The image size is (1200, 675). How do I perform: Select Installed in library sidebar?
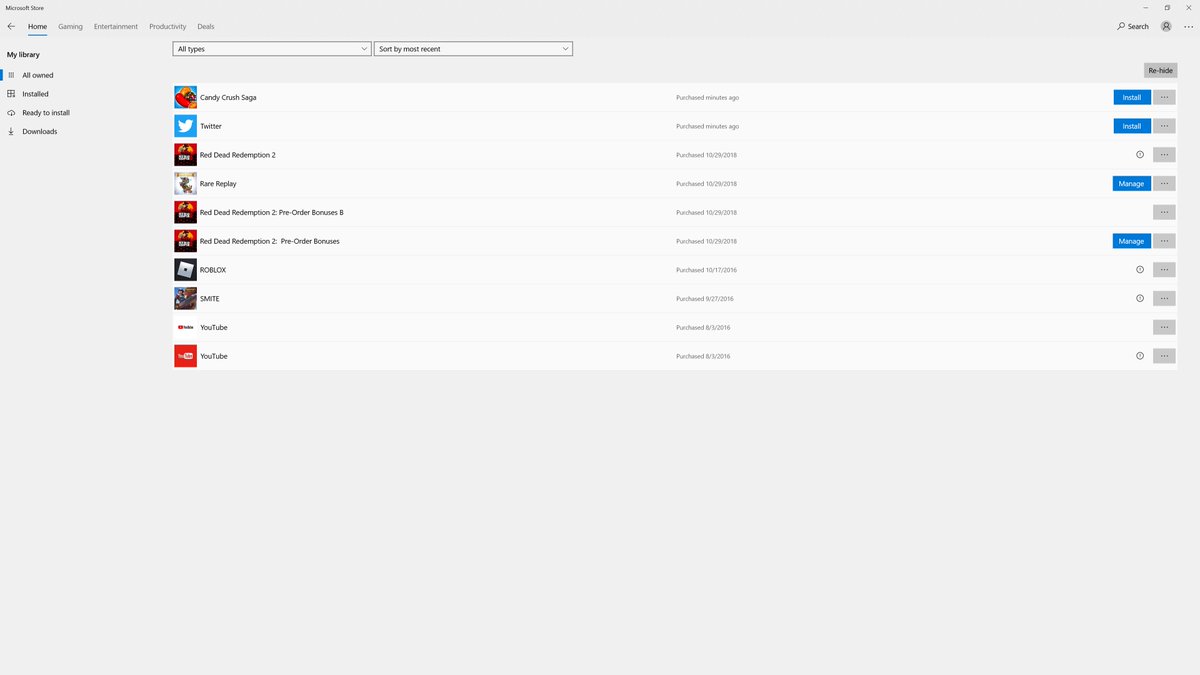click(x=80, y=94)
